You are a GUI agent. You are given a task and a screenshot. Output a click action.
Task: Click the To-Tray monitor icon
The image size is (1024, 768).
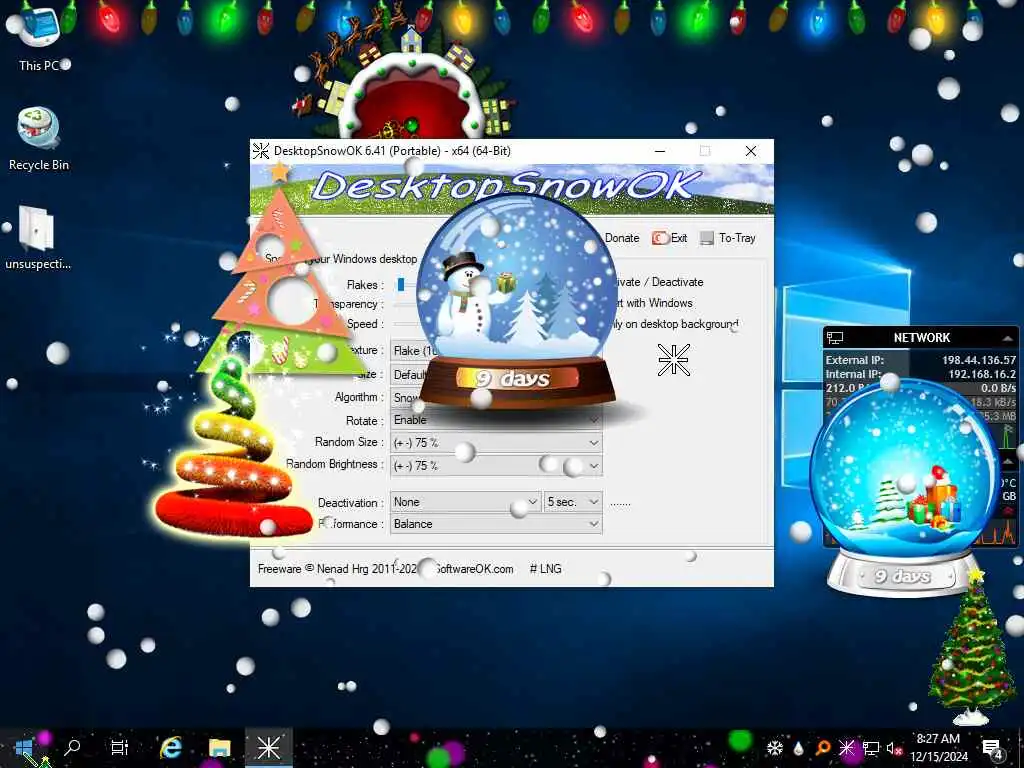point(707,238)
